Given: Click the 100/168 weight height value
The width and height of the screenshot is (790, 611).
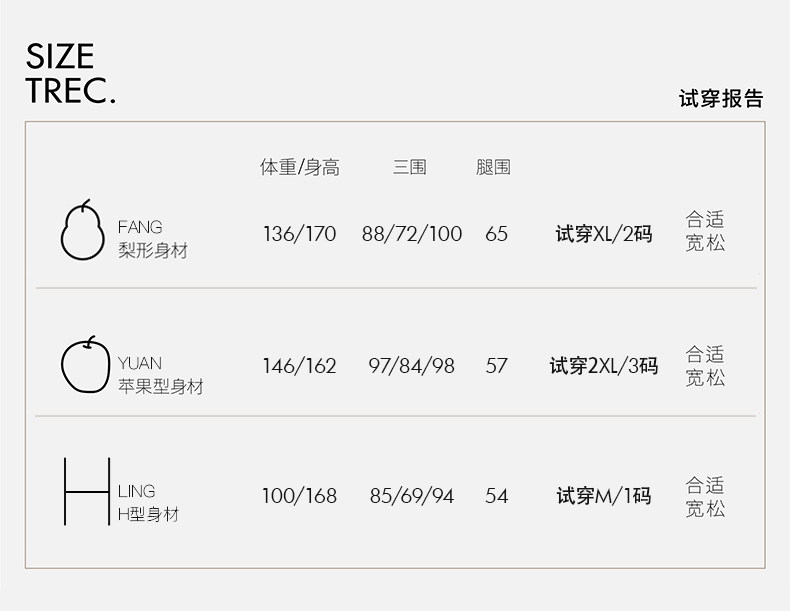Looking at the screenshot, I should [300, 496].
